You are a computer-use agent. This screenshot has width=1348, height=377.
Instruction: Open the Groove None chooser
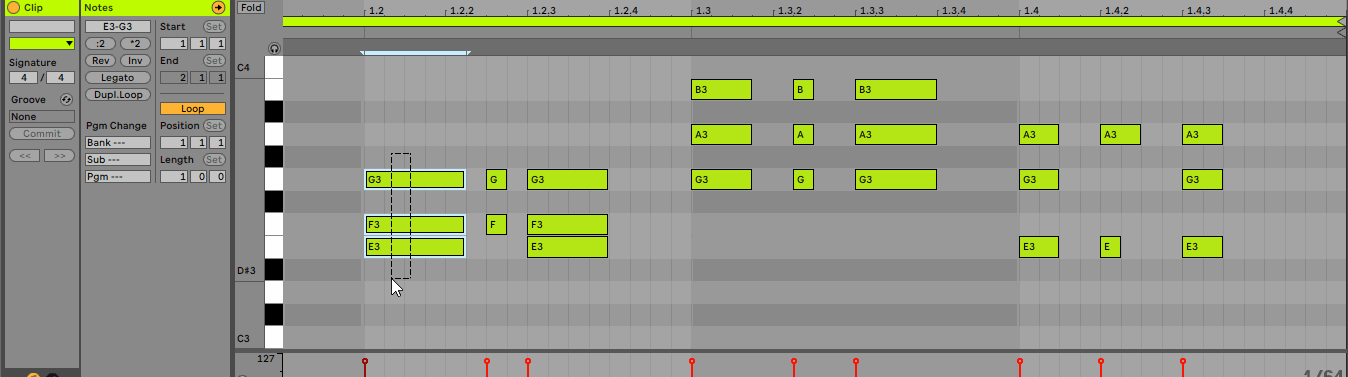coord(42,116)
